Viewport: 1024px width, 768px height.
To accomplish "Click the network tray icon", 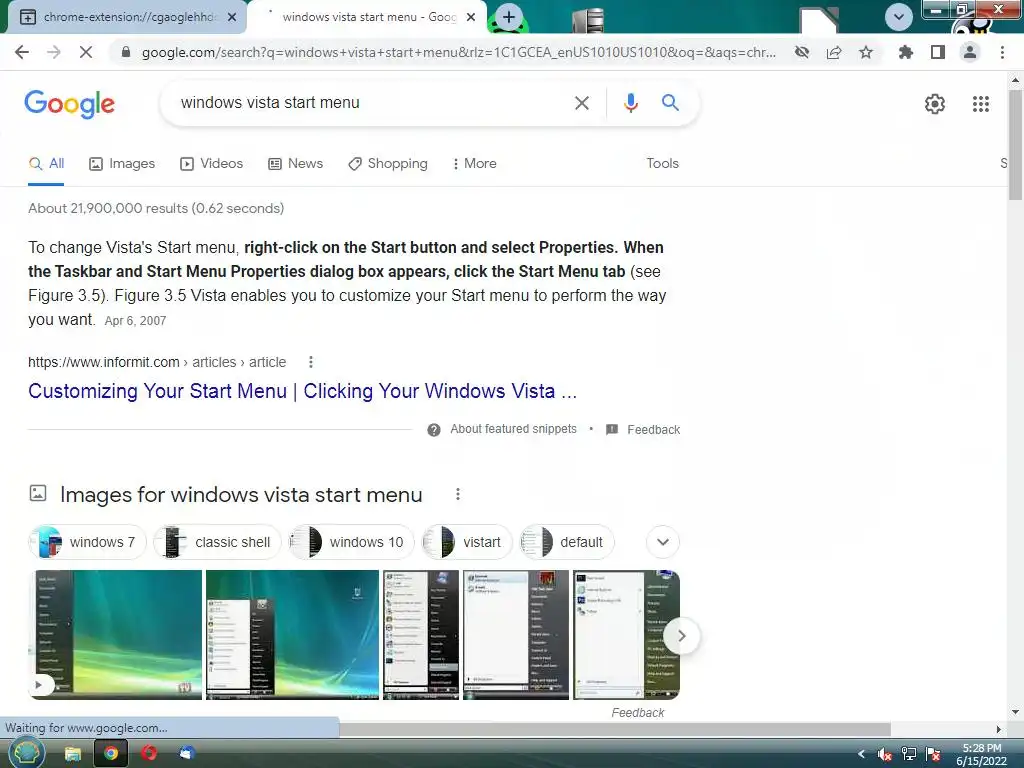I will click(x=908, y=754).
